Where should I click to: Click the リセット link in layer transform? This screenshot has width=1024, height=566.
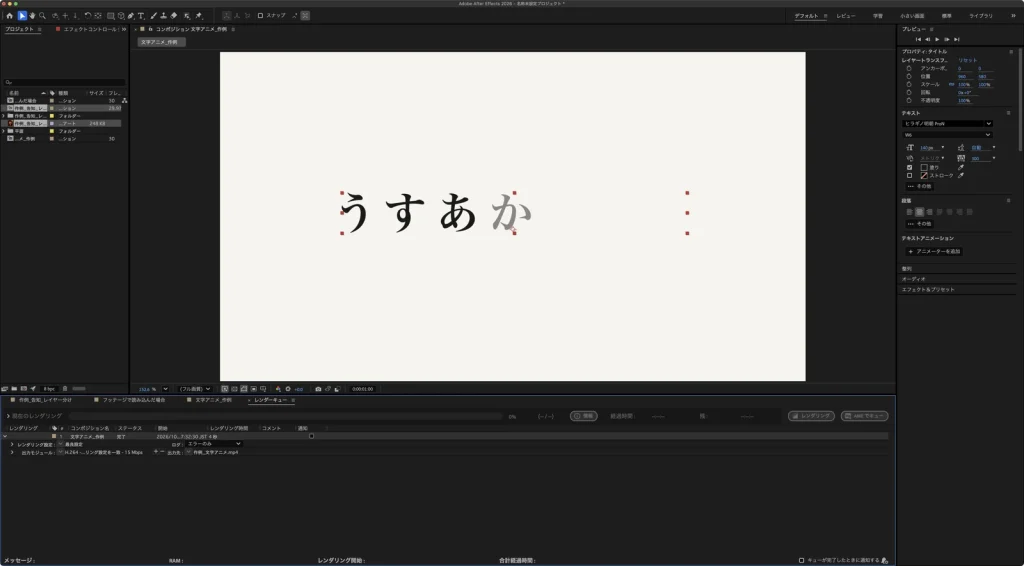(967, 60)
